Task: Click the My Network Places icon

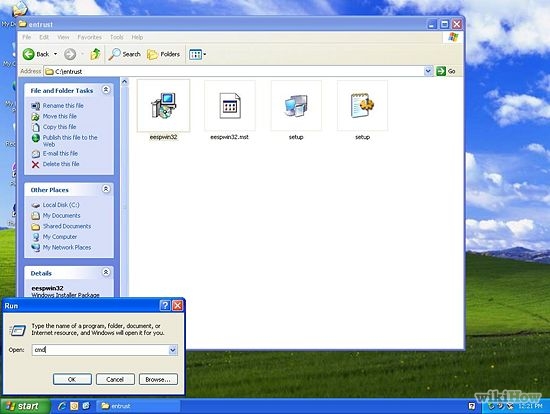Action: (x=35, y=247)
